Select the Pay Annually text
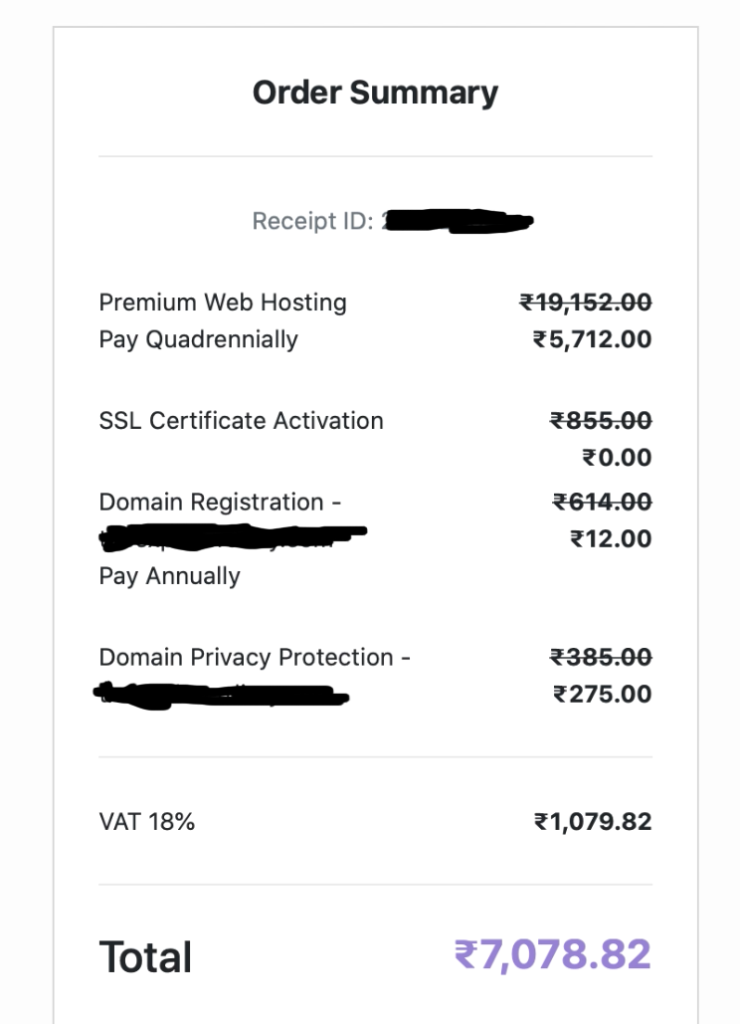 [169, 576]
